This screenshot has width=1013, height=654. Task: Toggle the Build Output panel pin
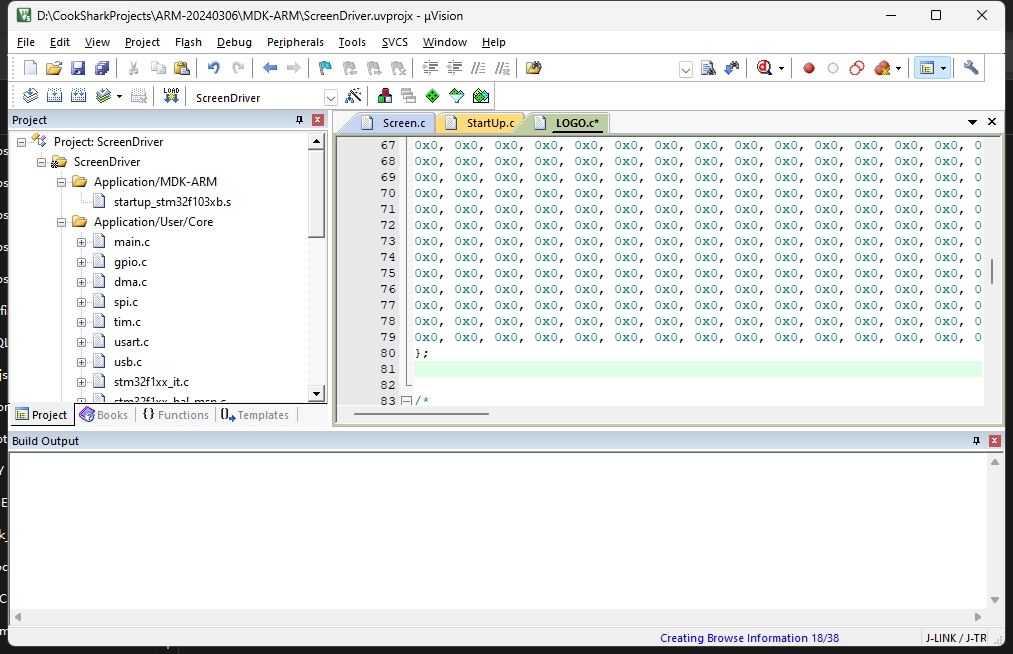[976, 441]
